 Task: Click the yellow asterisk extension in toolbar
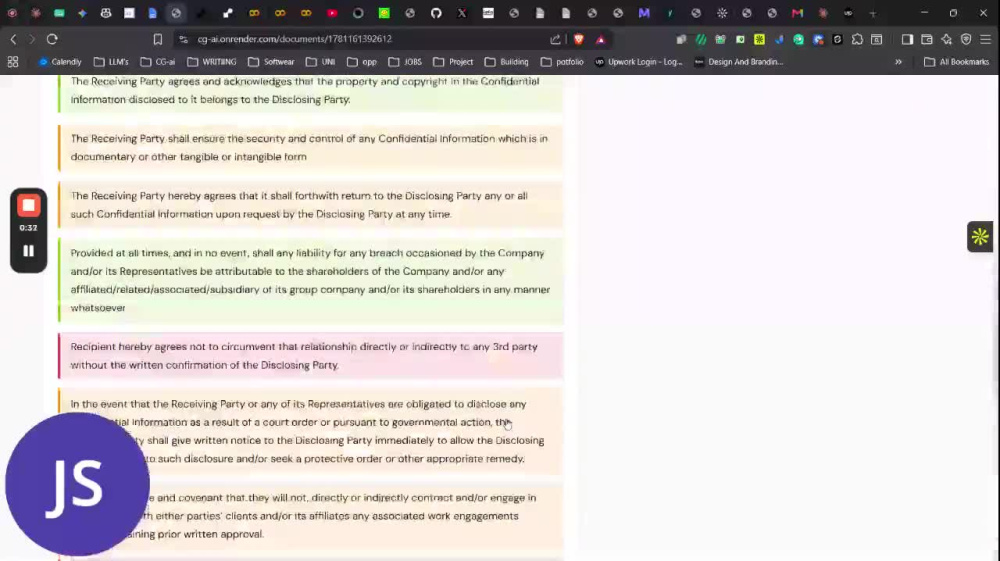[759, 39]
